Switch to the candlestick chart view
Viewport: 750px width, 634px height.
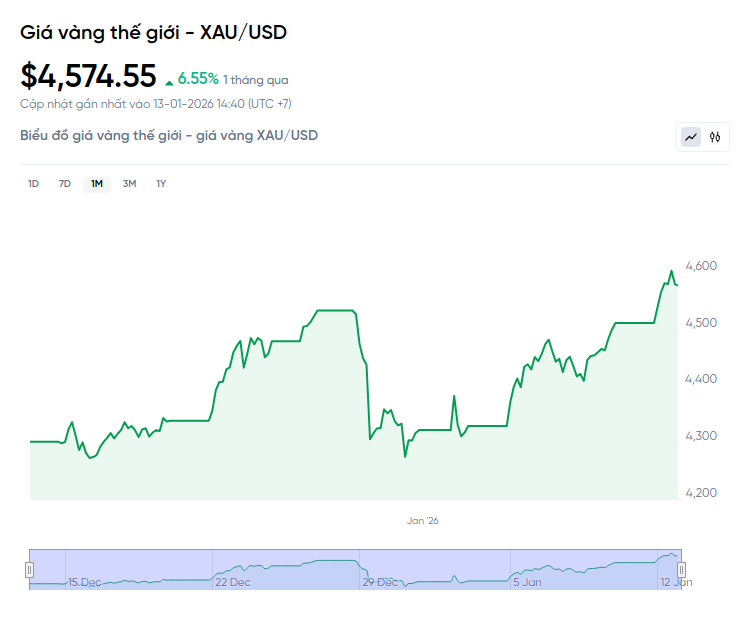pyautogui.click(x=715, y=137)
